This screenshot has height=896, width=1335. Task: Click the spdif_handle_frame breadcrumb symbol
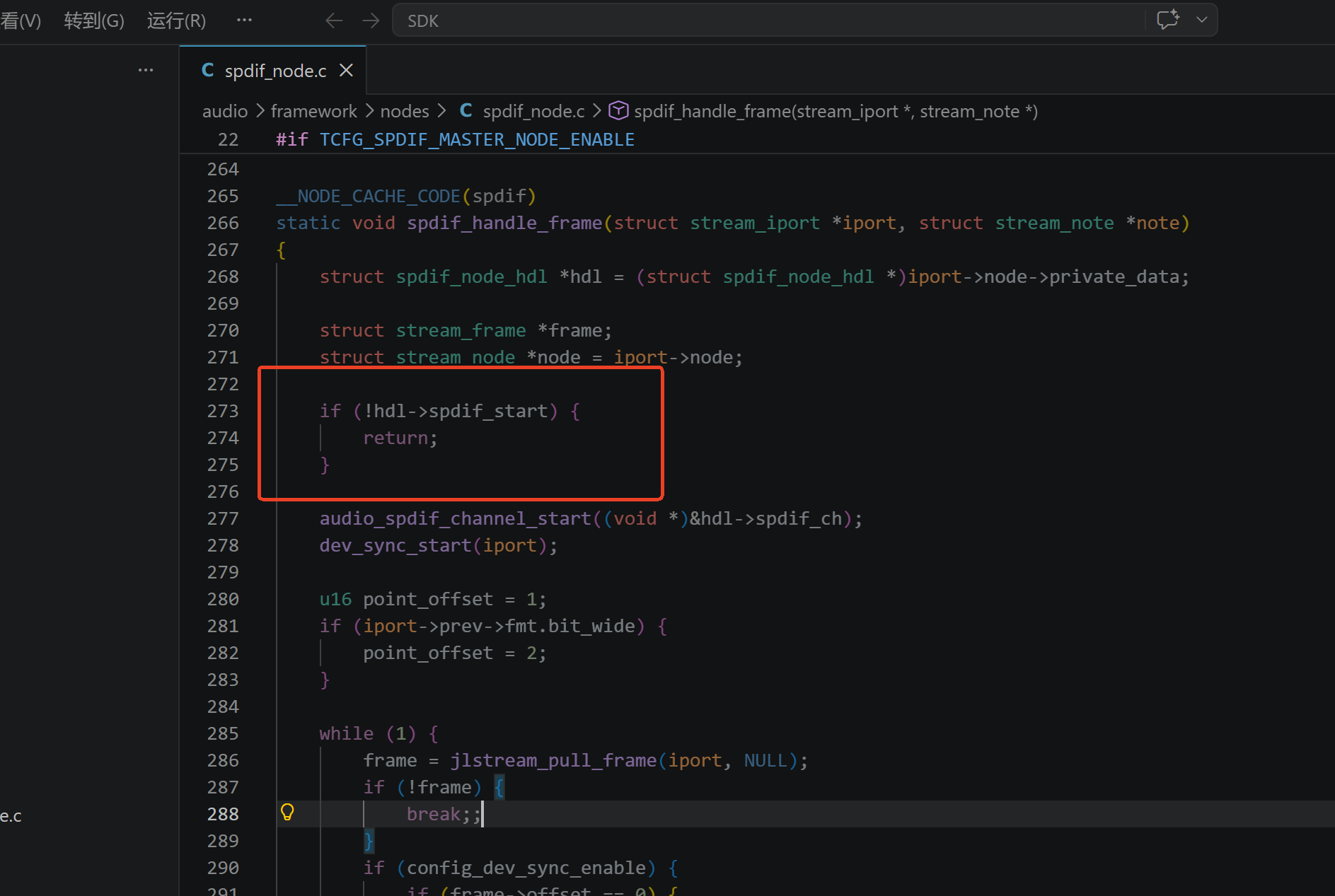tap(823, 111)
